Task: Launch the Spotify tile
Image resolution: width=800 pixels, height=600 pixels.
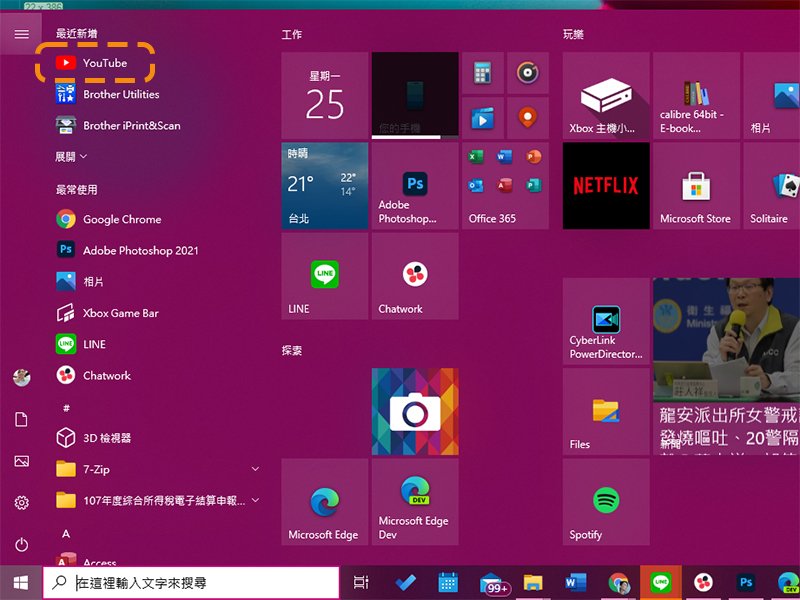Action: click(606, 502)
